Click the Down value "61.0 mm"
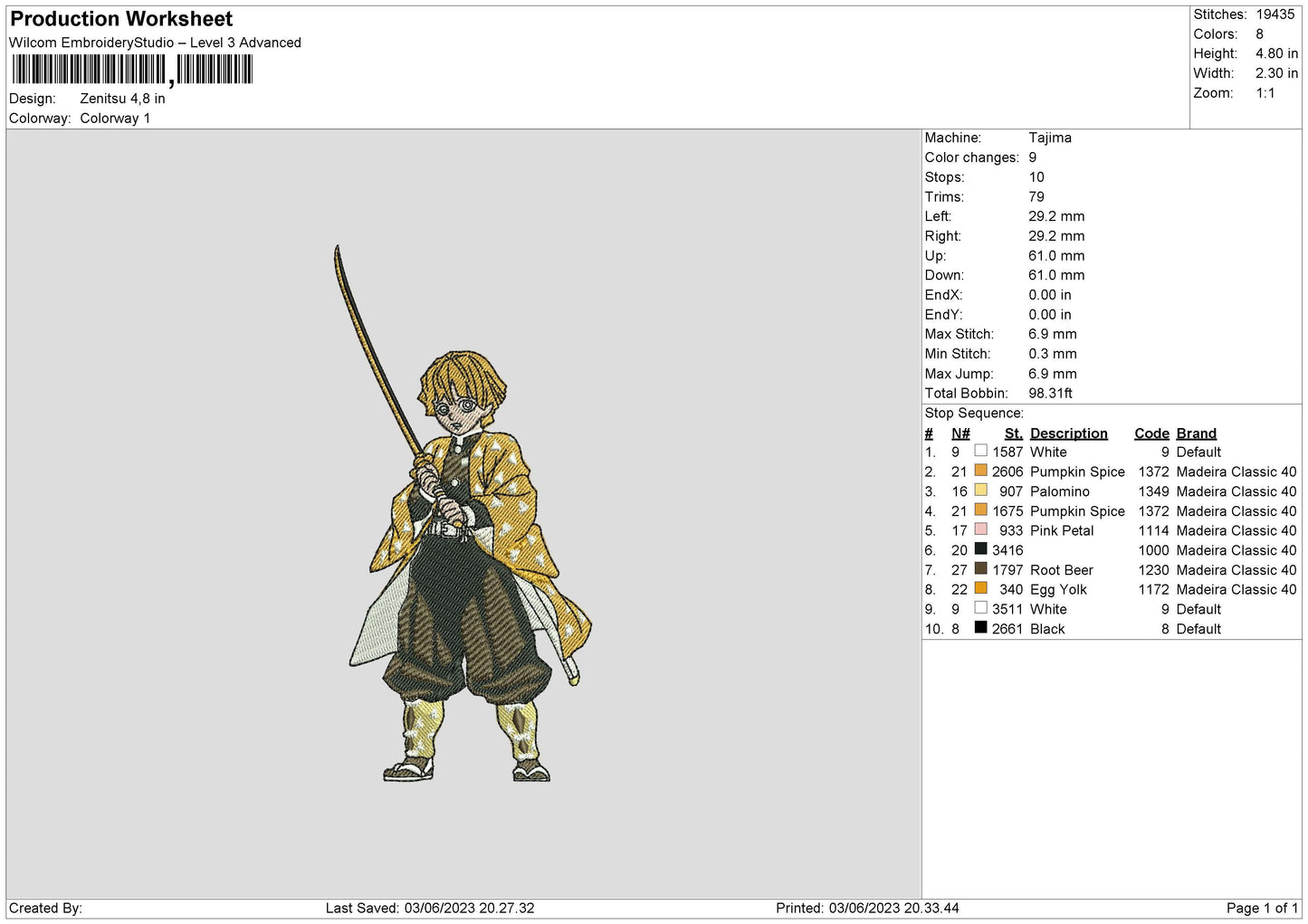The height and width of the screenshot is (924, 1308). [x=1056, y=275]
